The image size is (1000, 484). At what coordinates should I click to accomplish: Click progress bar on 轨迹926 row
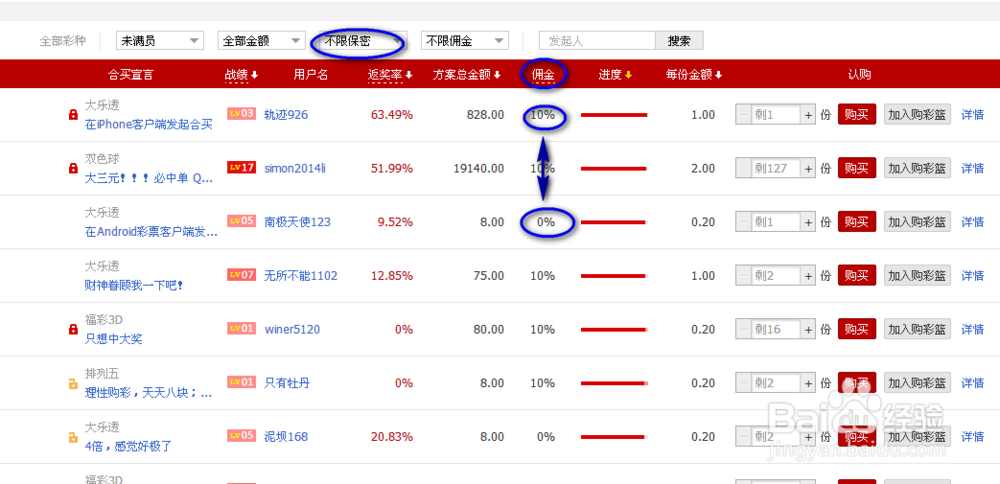(614, 115)
